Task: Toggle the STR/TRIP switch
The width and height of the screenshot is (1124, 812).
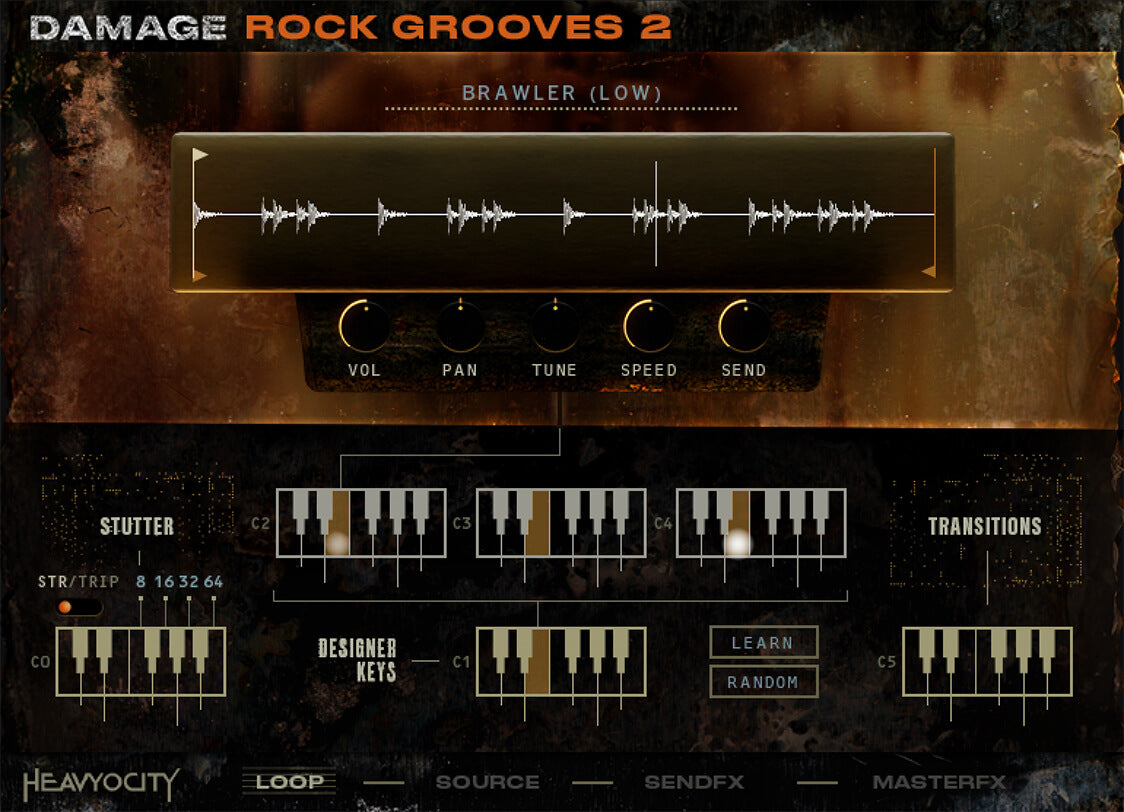Action: [79, 607]
